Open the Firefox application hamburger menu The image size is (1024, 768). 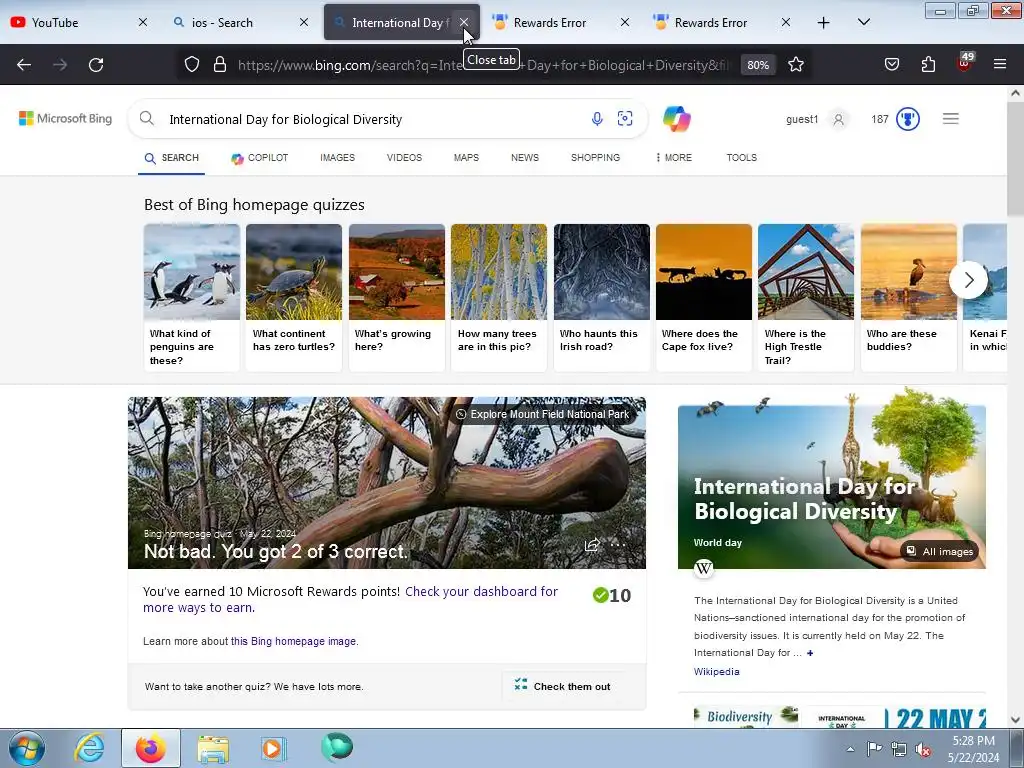click(x=1000, y=65)
